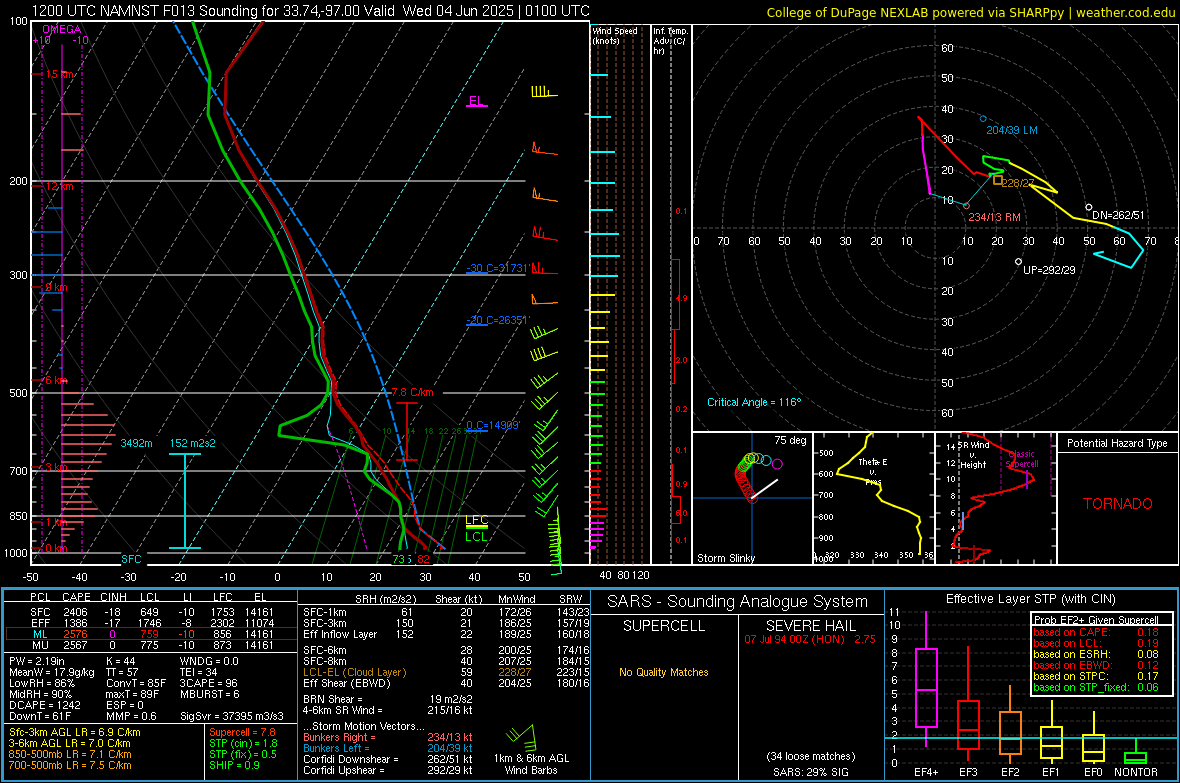Click the 'Bunkers Left = 204/39 kt' line

388,748
